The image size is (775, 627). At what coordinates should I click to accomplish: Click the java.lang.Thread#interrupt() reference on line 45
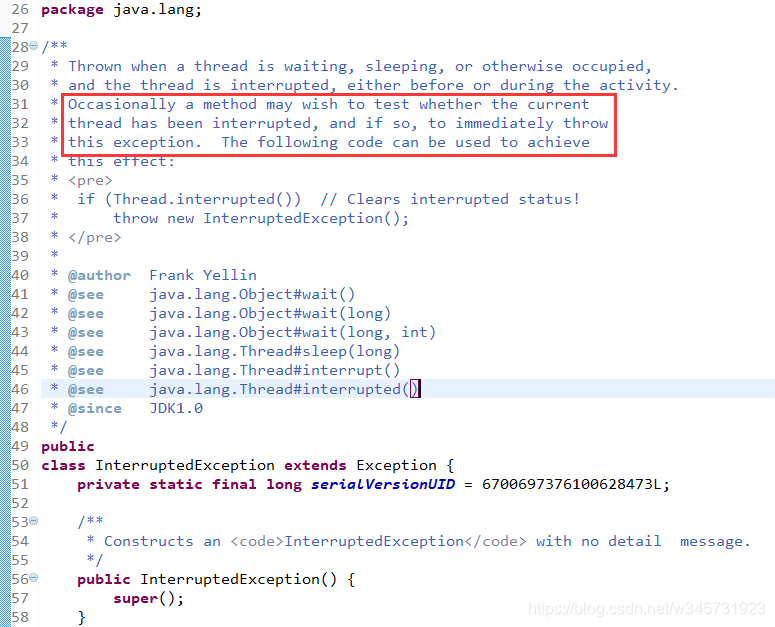click(275, 371)
